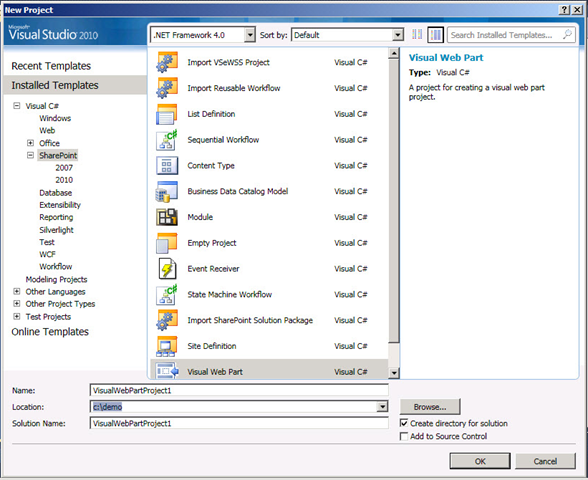Select the Reporting category
The height and width of the screenshot is (480, 588).
(x=56, y=218)
